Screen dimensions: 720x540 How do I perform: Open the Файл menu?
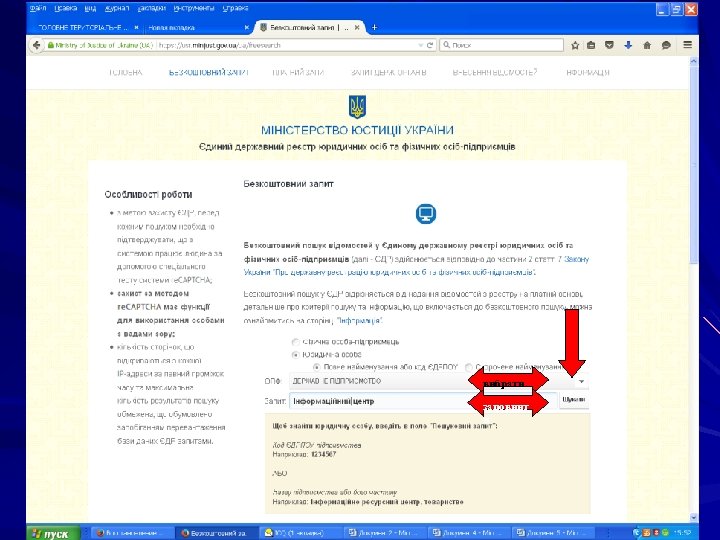[x=38, y=8]
